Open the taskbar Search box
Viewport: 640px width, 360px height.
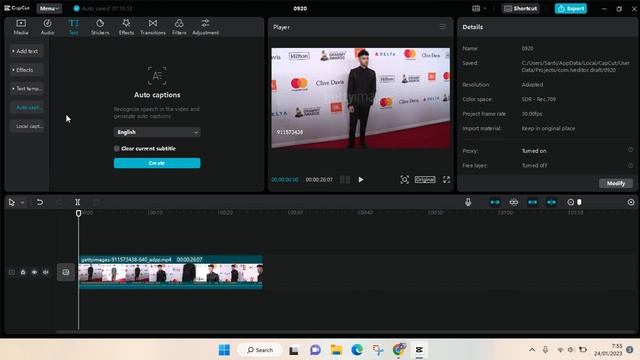pyautogui.click(x=260, y=350)
